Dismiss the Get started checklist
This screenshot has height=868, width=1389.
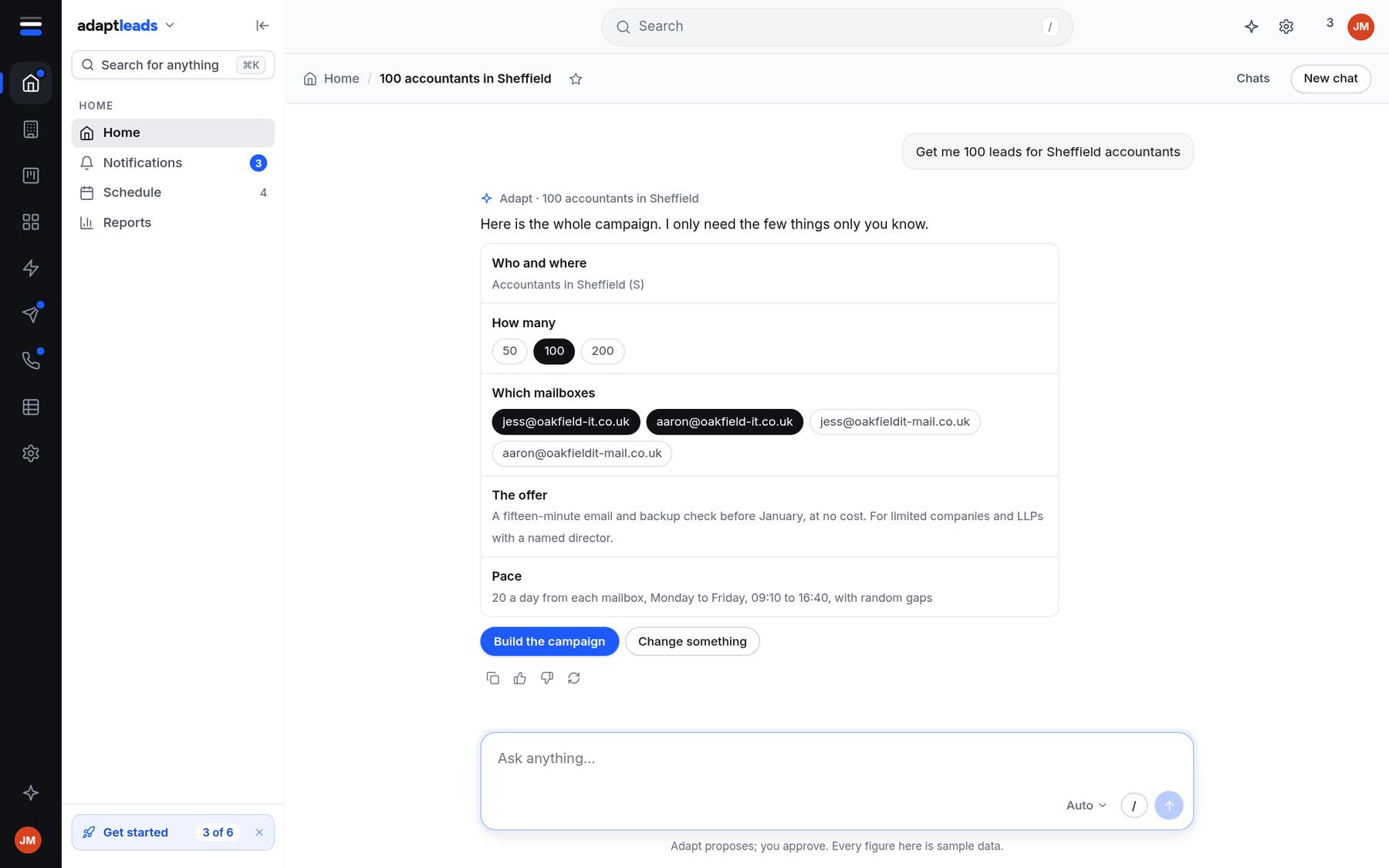(259, 833)
